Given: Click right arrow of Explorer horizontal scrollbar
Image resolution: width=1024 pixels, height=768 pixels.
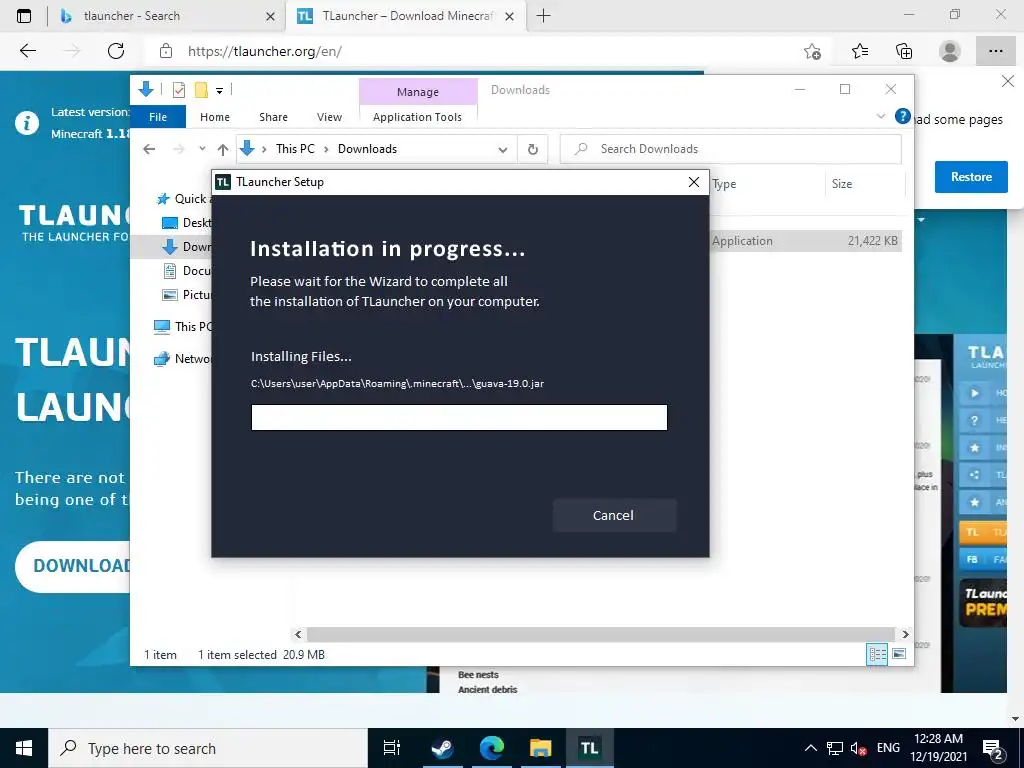Looking at the screenshot, I should [905, 634].
